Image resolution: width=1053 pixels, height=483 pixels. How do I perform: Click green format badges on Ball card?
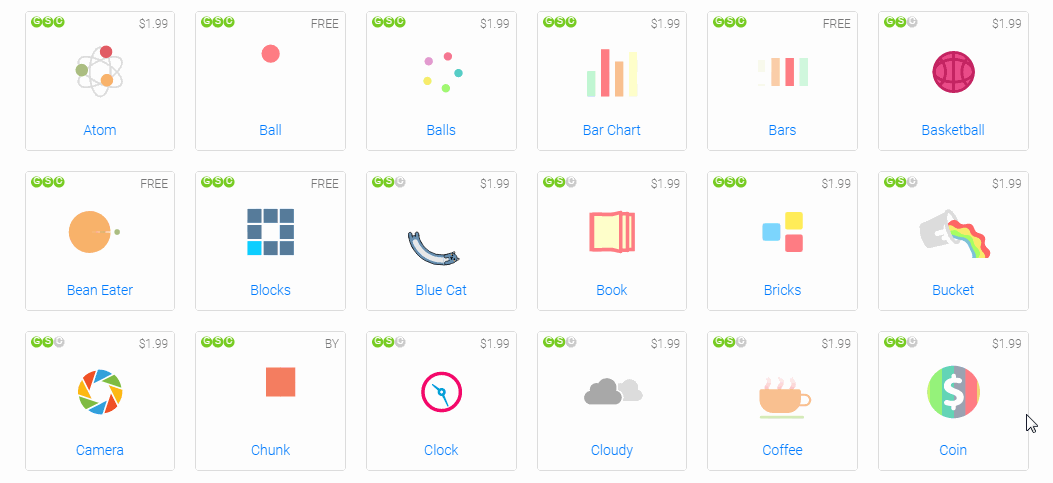click(x=218, y=22)
